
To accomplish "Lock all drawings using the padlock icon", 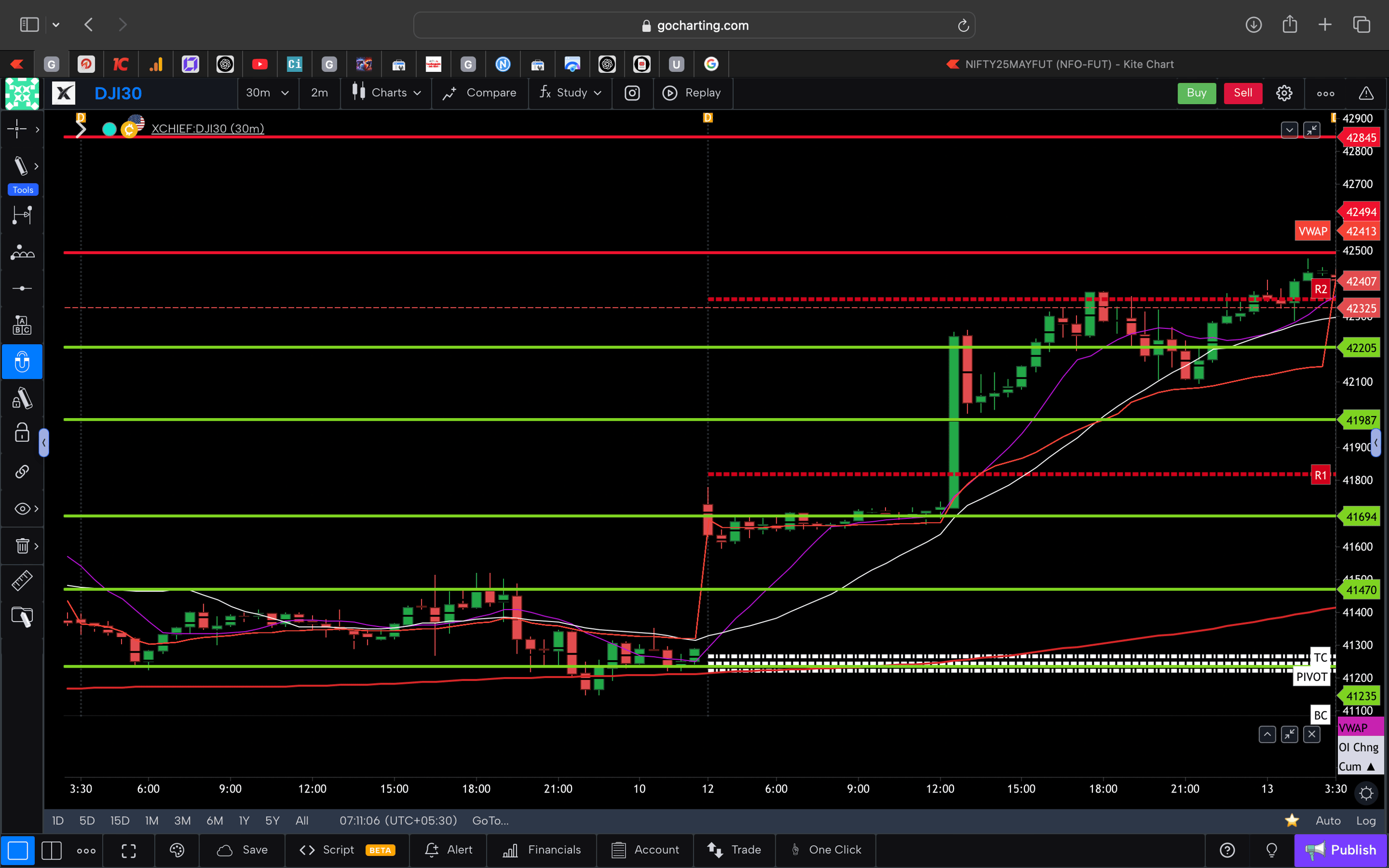I will [22, 433].
